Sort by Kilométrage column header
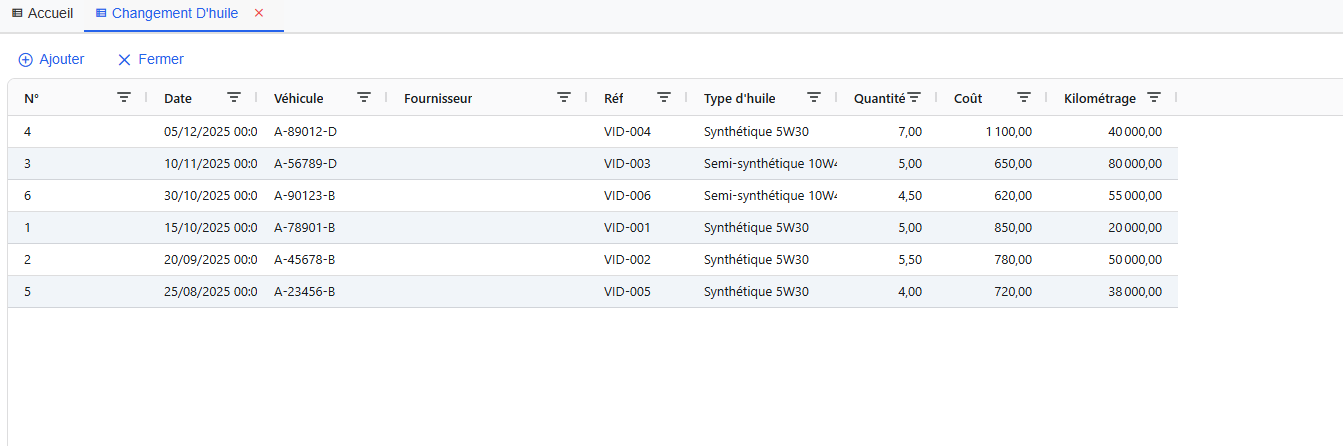 [x=1099, y=98]
